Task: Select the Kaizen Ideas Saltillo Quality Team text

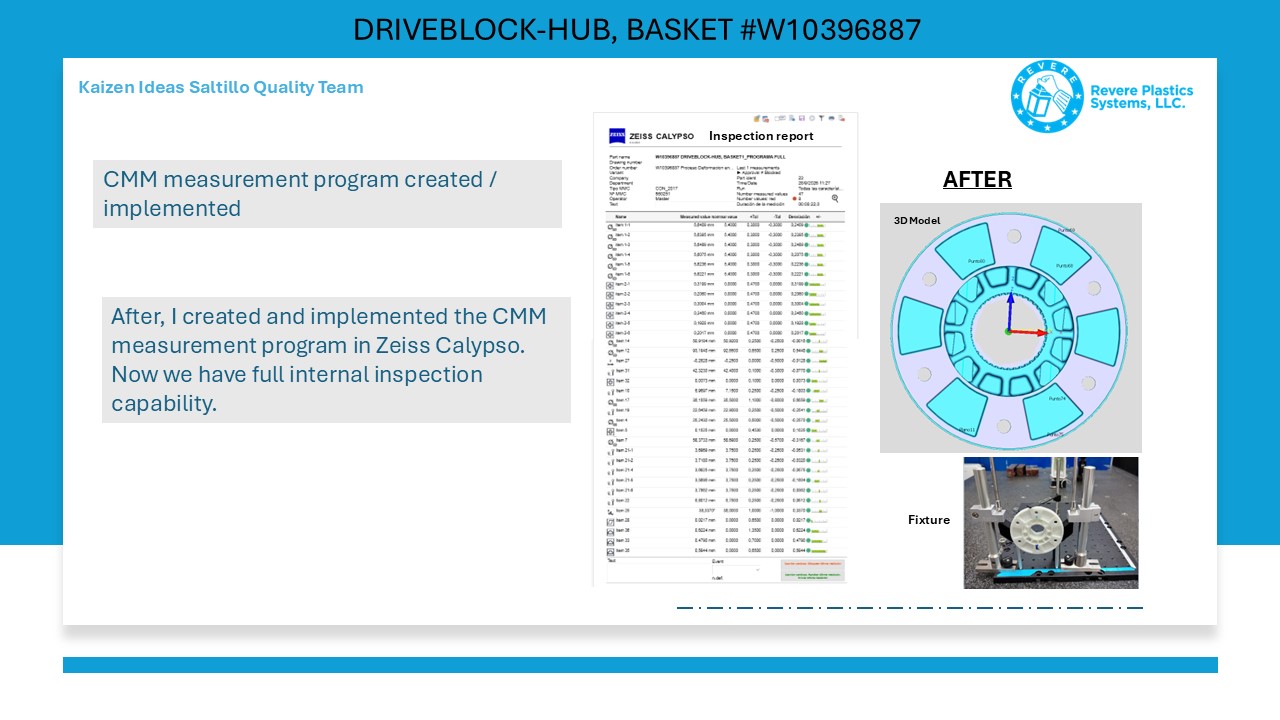Action: pyautogui.click(x=221, y=87)
